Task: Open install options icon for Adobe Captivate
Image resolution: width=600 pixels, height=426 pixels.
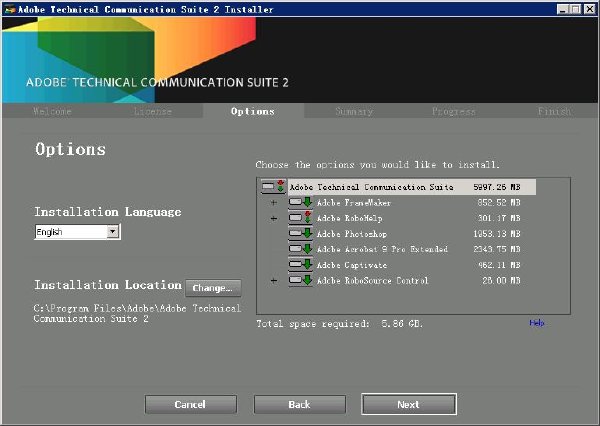Action: (300, 265)
